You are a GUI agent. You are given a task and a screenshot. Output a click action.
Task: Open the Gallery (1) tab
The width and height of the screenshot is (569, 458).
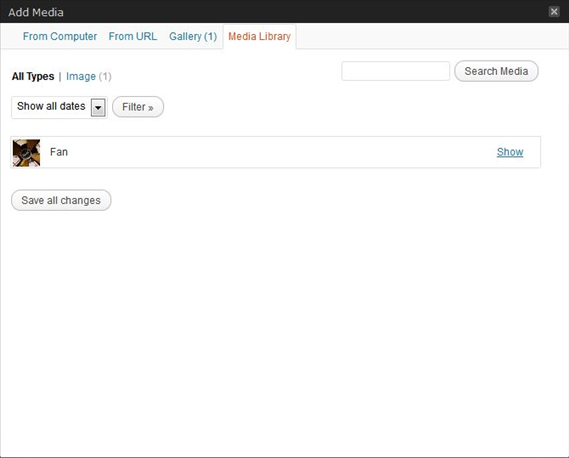(193, 36)
